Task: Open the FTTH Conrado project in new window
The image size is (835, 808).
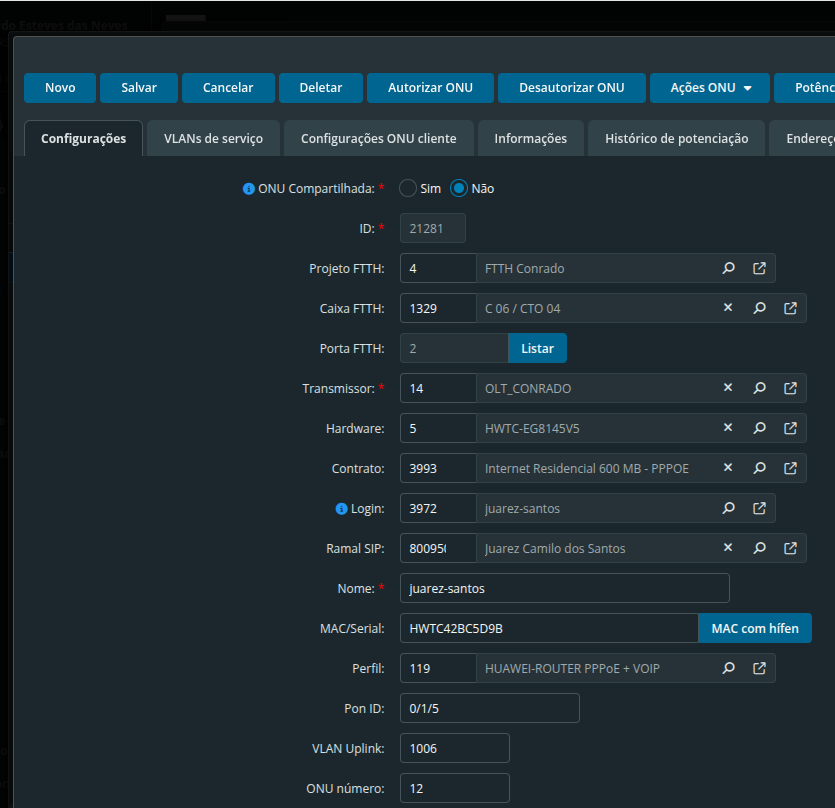Action: (759, 268)
